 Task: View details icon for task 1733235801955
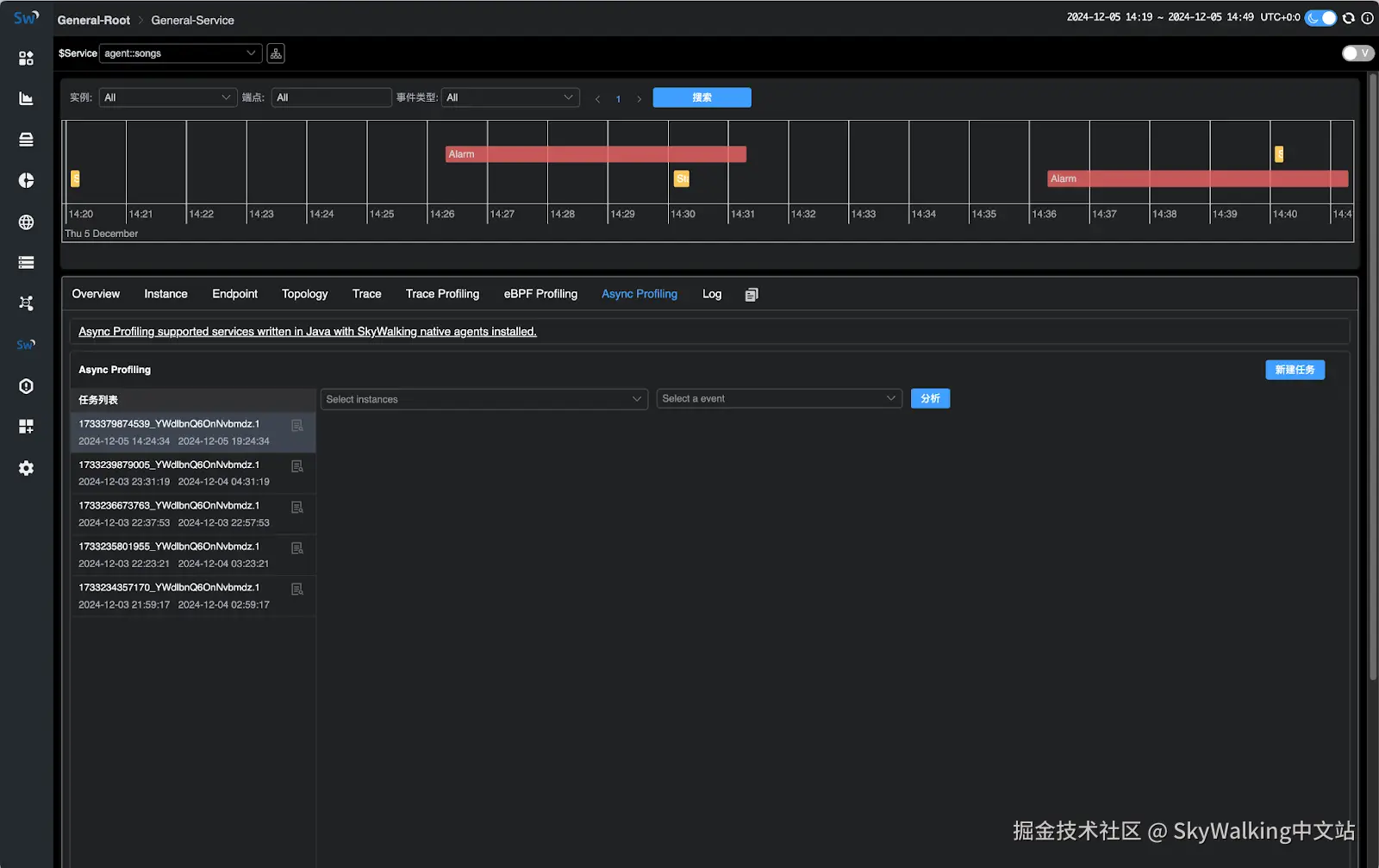point(297,548)
